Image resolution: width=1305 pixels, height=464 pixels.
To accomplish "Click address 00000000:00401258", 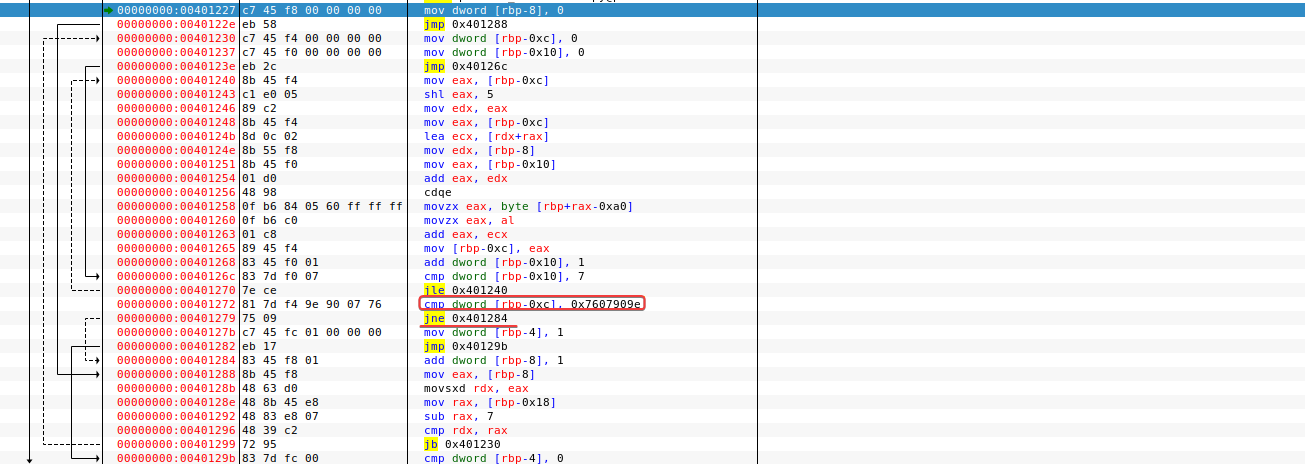I will tap(177, 206).
